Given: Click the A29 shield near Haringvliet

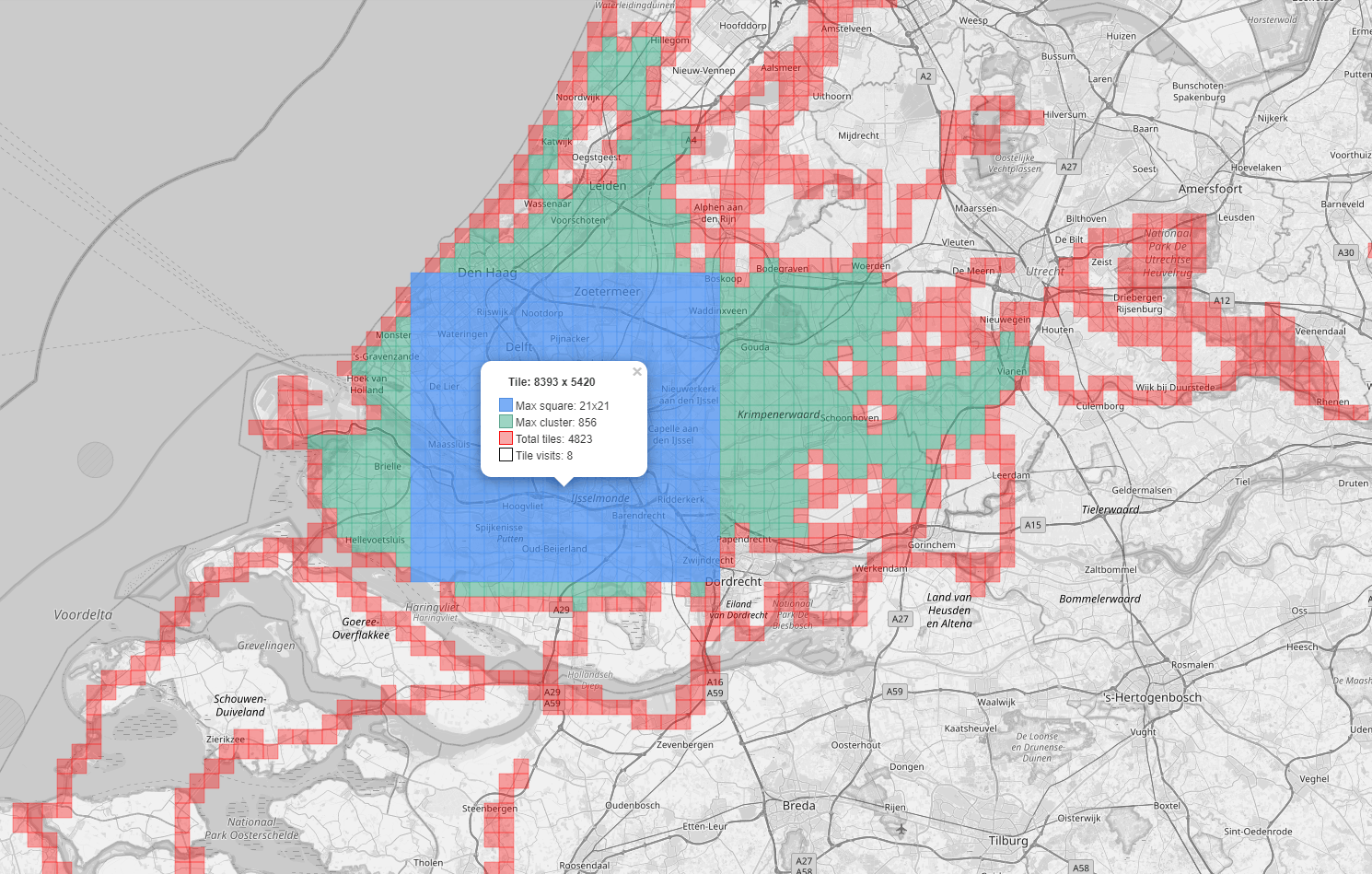Looking at the screenshot, I should [x=561, y=610].
